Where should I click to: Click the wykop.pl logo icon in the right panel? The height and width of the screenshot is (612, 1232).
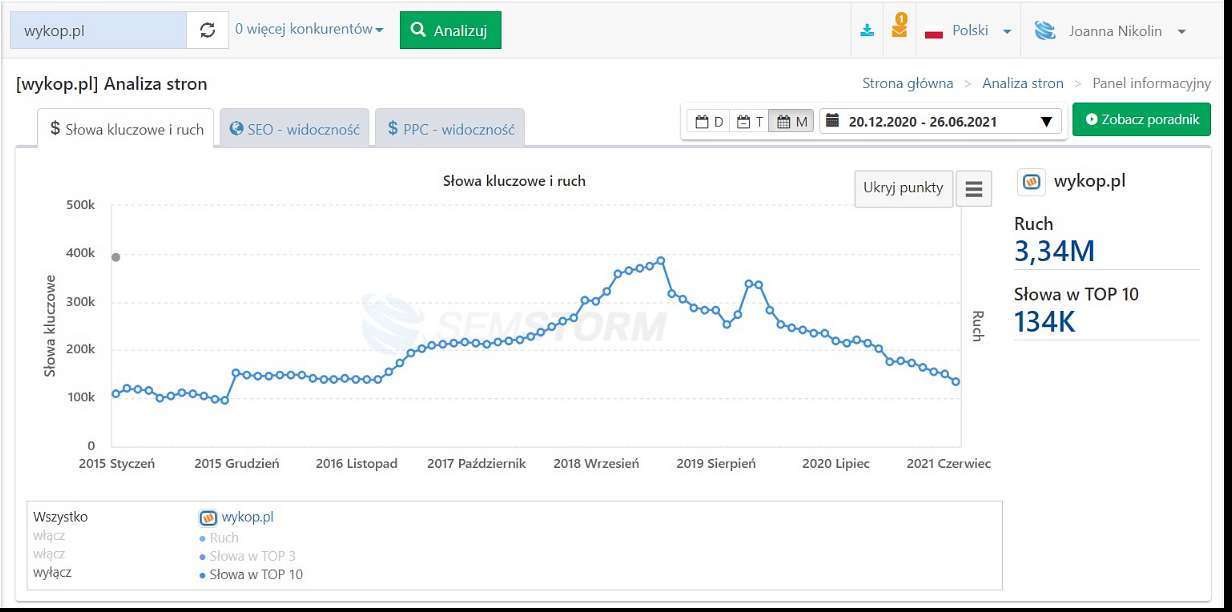pyautogui.click(x=1031, y=182)
